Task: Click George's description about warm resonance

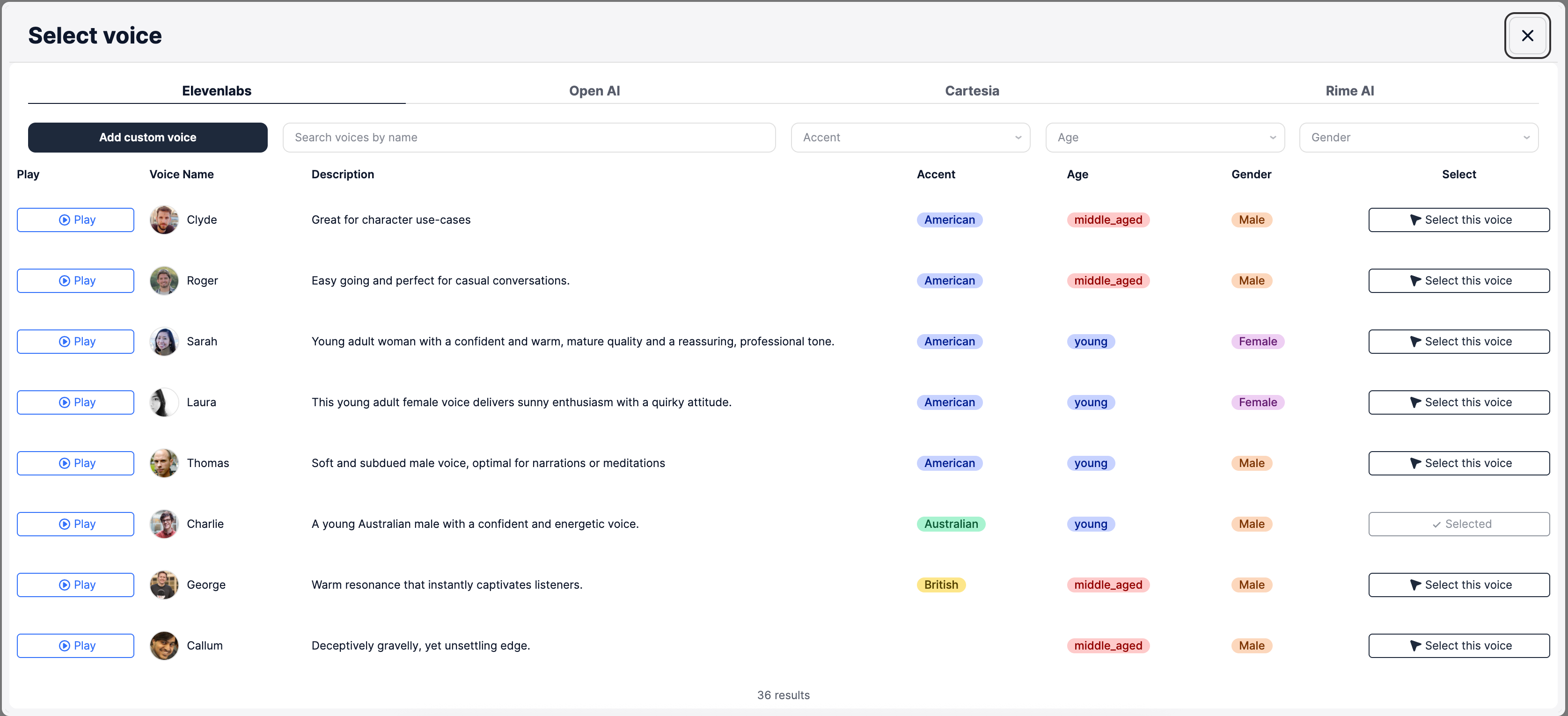Action: 447,584
